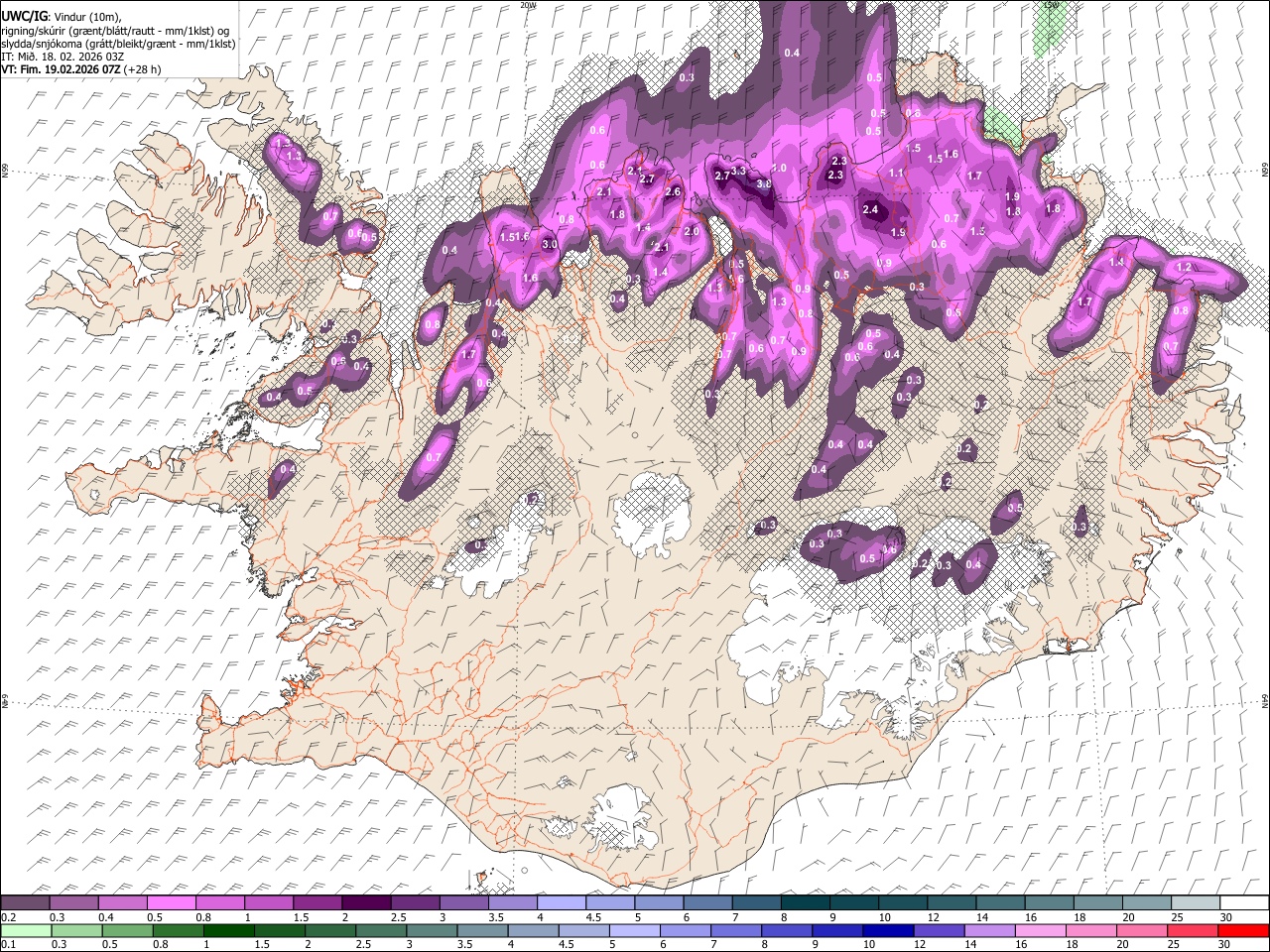Pick the pink 0.5 swatch in the upper legend row

click(172, 902)
